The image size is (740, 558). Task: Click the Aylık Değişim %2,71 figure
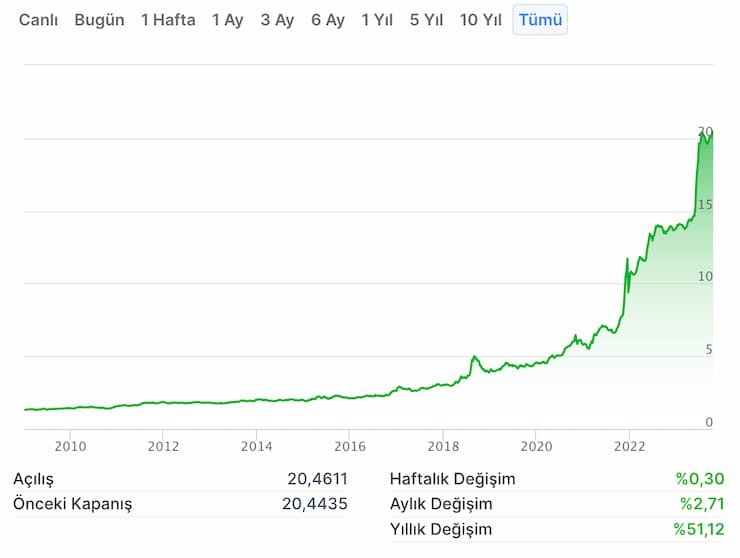(702, 504)
